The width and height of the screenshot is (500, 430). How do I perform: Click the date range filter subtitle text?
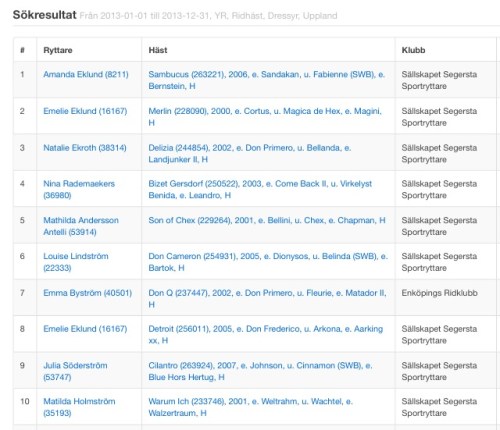pos(208,16)
